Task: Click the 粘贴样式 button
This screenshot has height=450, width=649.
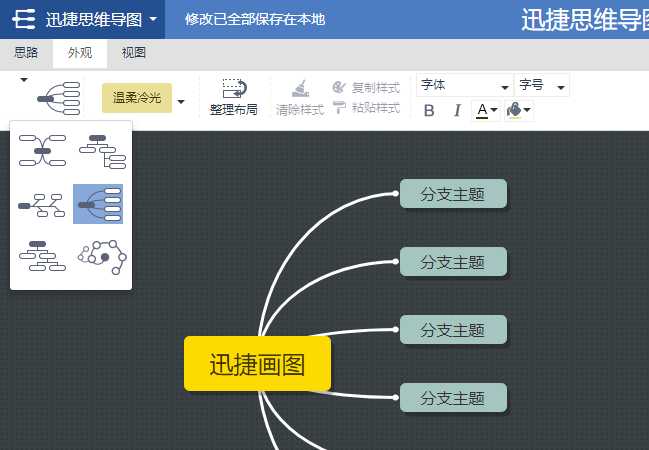Action: tap(366, 108)
